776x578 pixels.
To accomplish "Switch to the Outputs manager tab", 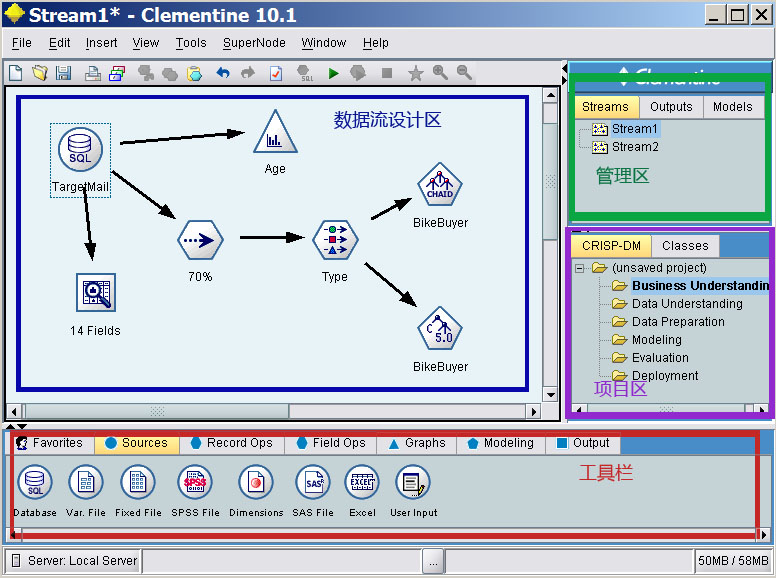I will (671, 107).
